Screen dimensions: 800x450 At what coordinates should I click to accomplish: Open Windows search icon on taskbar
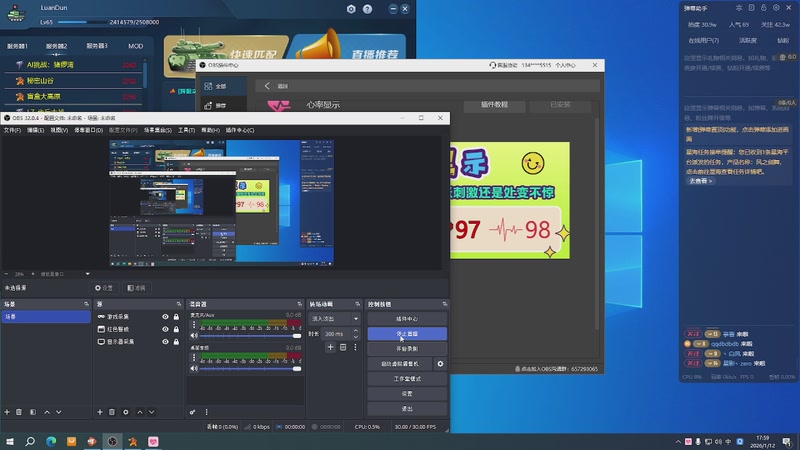[30, 441]
